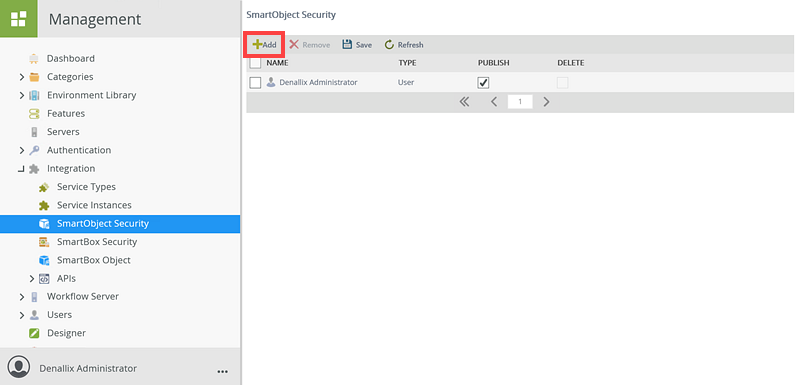
Task: Open Dashboard in the navigation tree
Action: [x=71, y=59]
